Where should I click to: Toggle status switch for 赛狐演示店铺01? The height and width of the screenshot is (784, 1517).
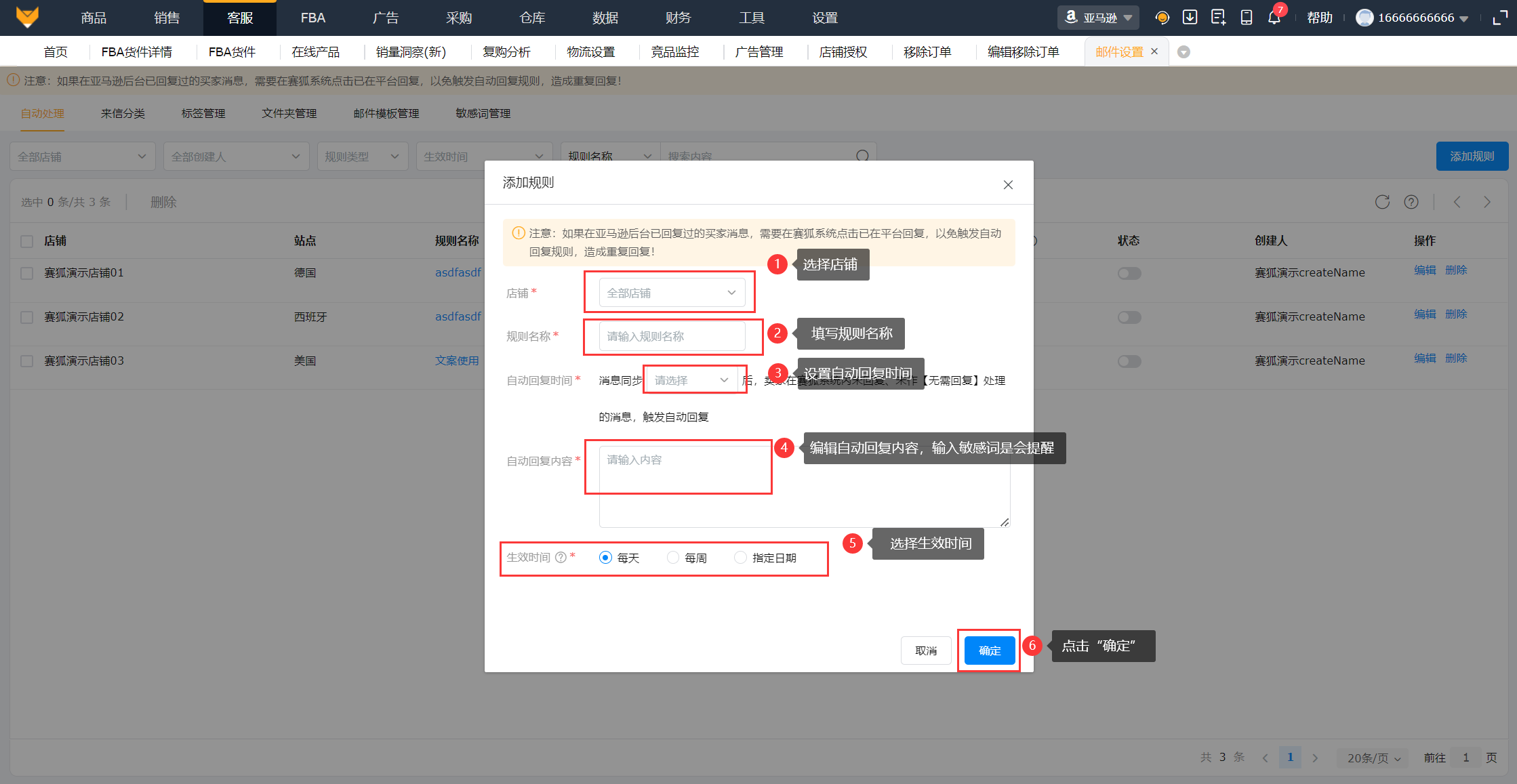point(1129,273)
